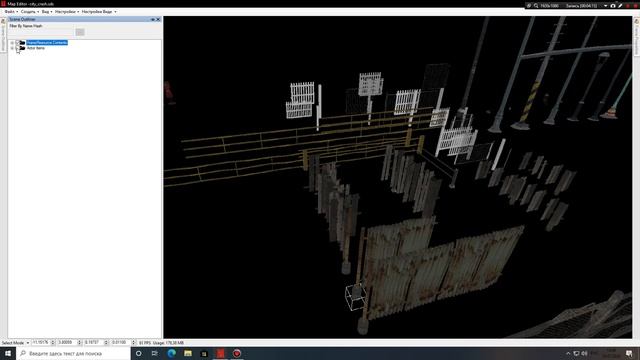Toggle the Actor Items checkbox
Viewport: 640px width, 360px height.
point(17,48)
